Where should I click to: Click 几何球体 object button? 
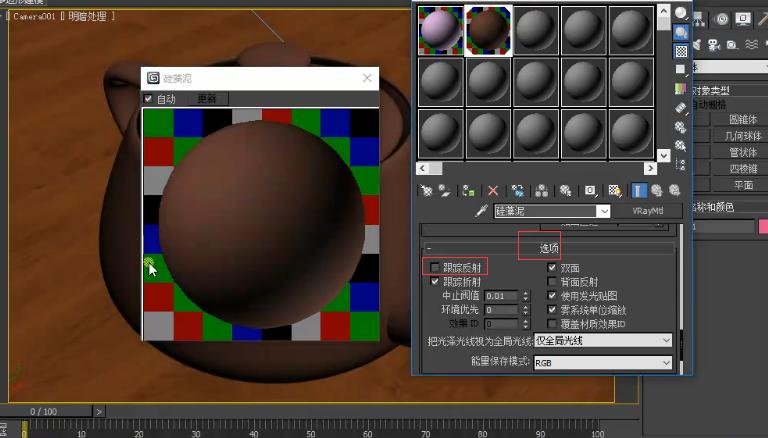pos(743,136)
